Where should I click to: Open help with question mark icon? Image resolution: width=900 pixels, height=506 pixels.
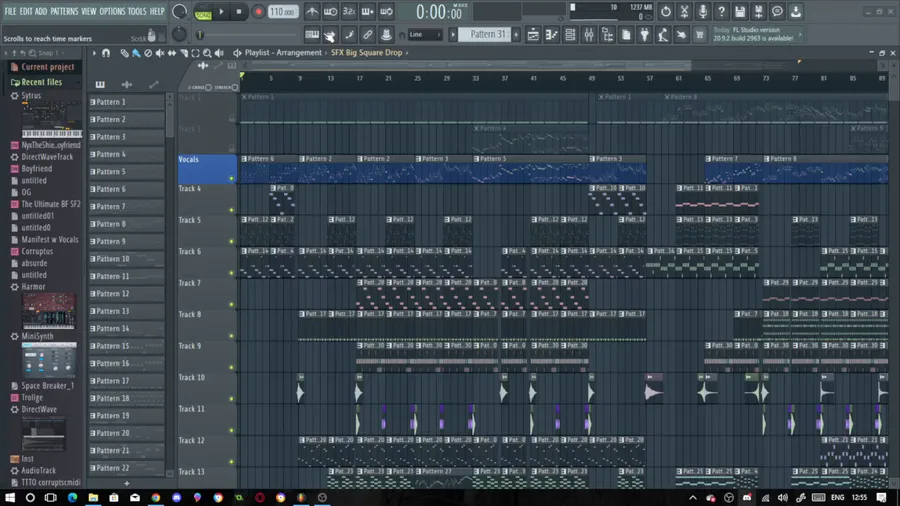721,11
